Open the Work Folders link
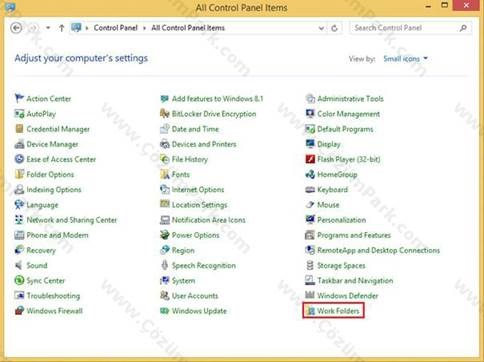 (x=338, y=311)
